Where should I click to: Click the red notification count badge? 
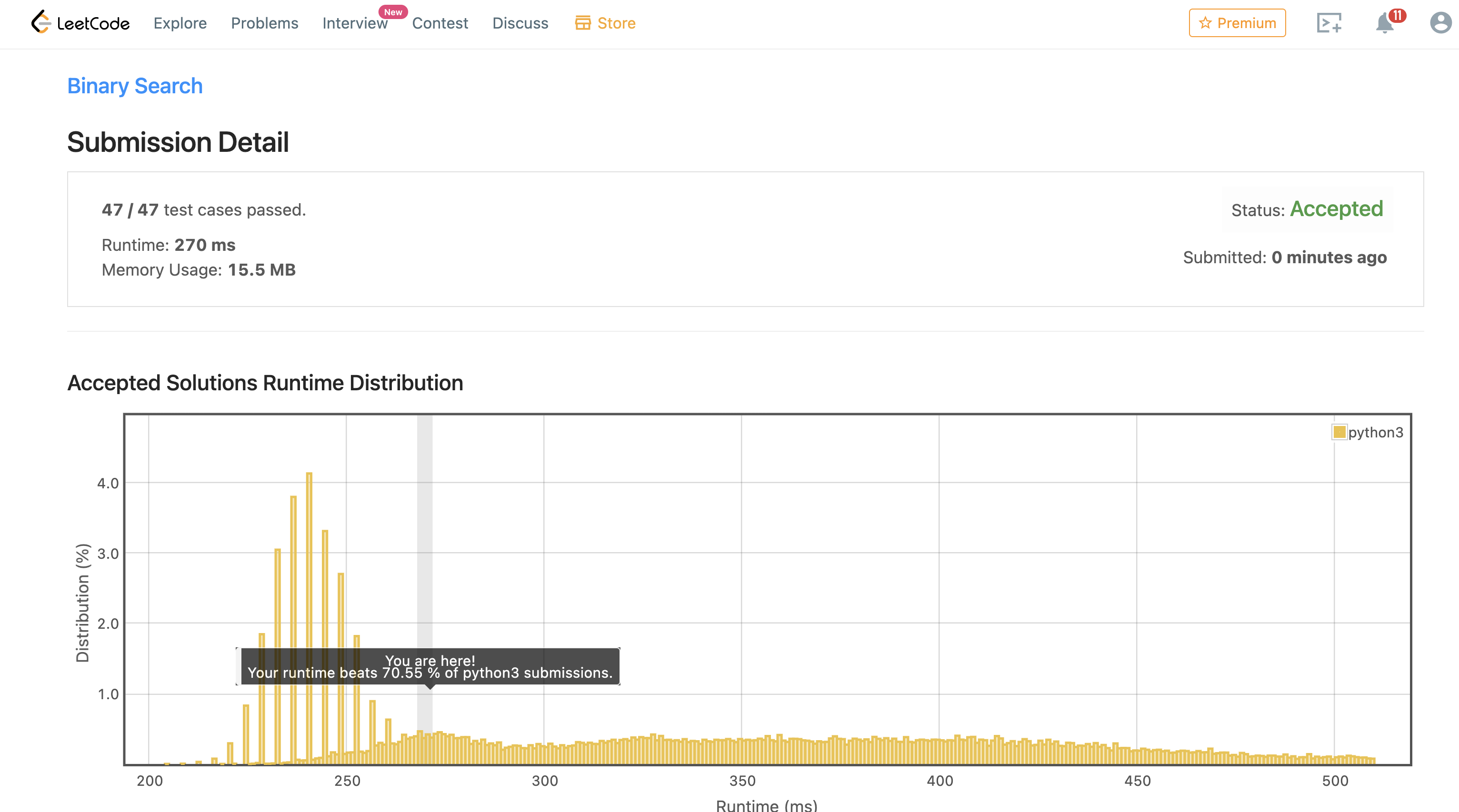[1397, 15]
